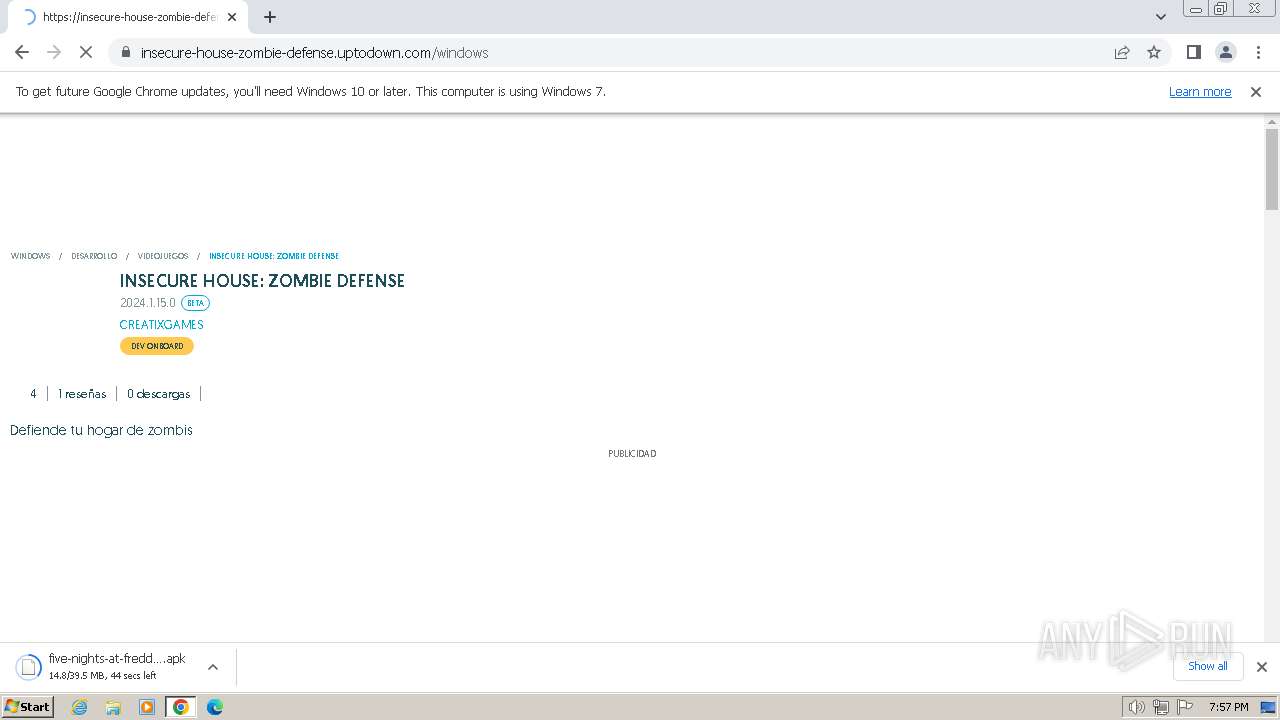This screenshot has width=1280, height=720.
Task: Click the padlock site info icon
Action: pos(126,53)
